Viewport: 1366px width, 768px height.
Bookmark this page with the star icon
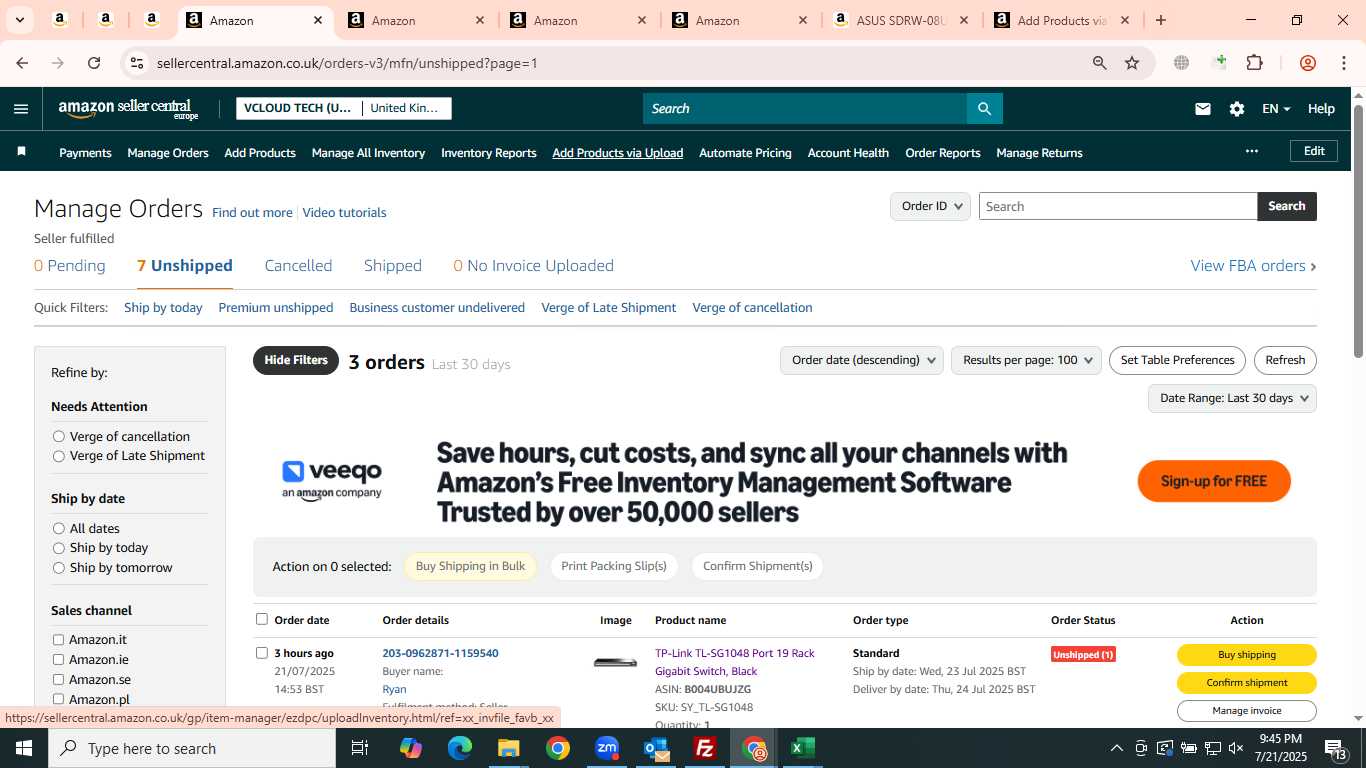[1132, 63]
